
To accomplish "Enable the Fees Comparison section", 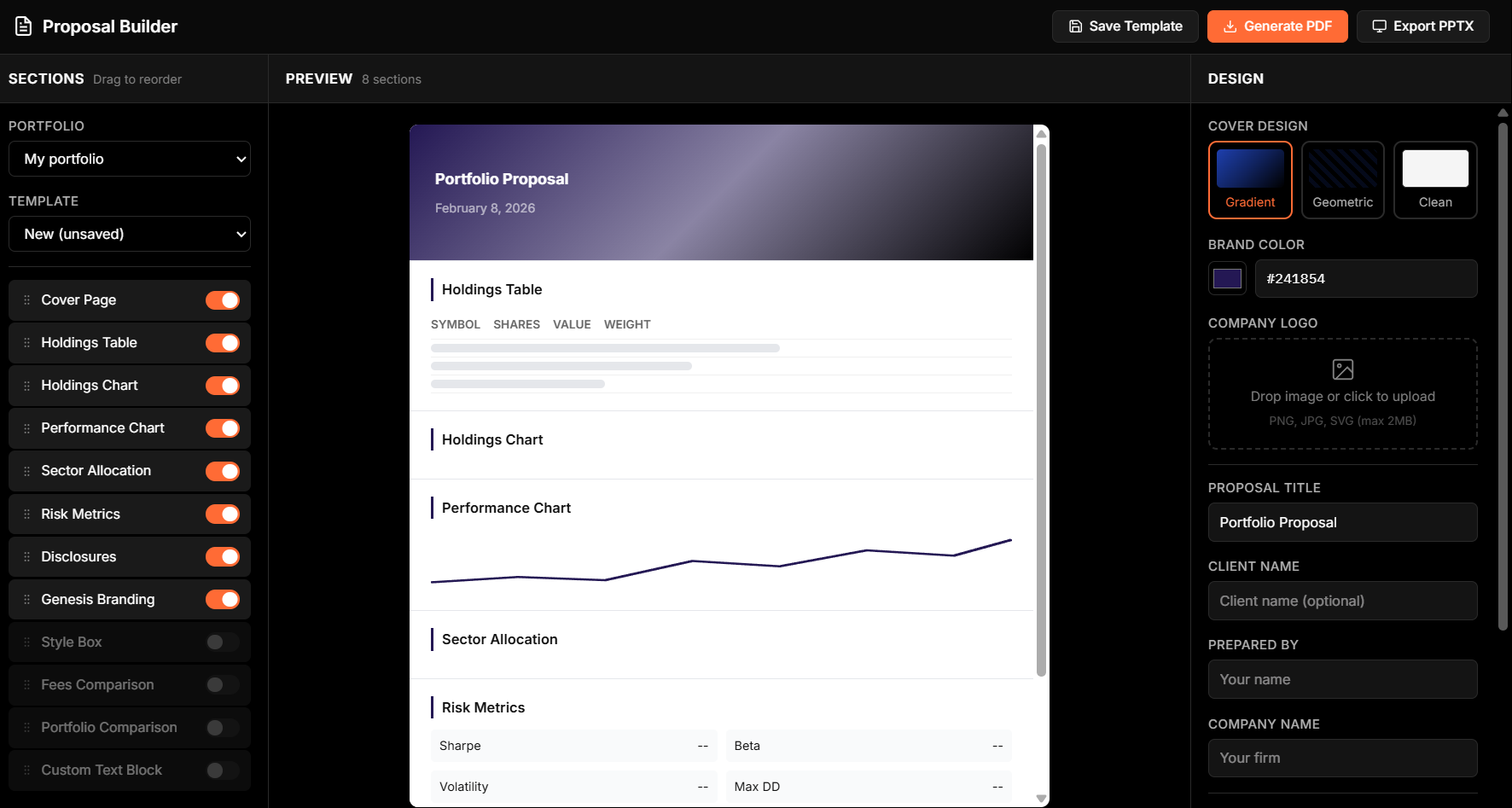I will 223,684.
